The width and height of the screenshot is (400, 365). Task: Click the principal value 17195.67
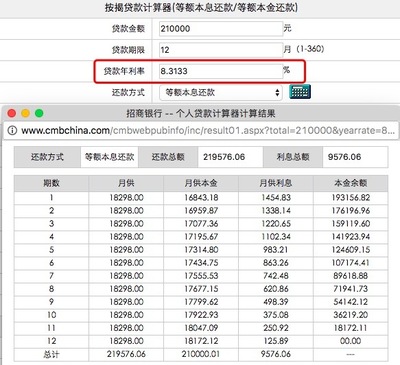pyautogui.click(x=201, y=237)
